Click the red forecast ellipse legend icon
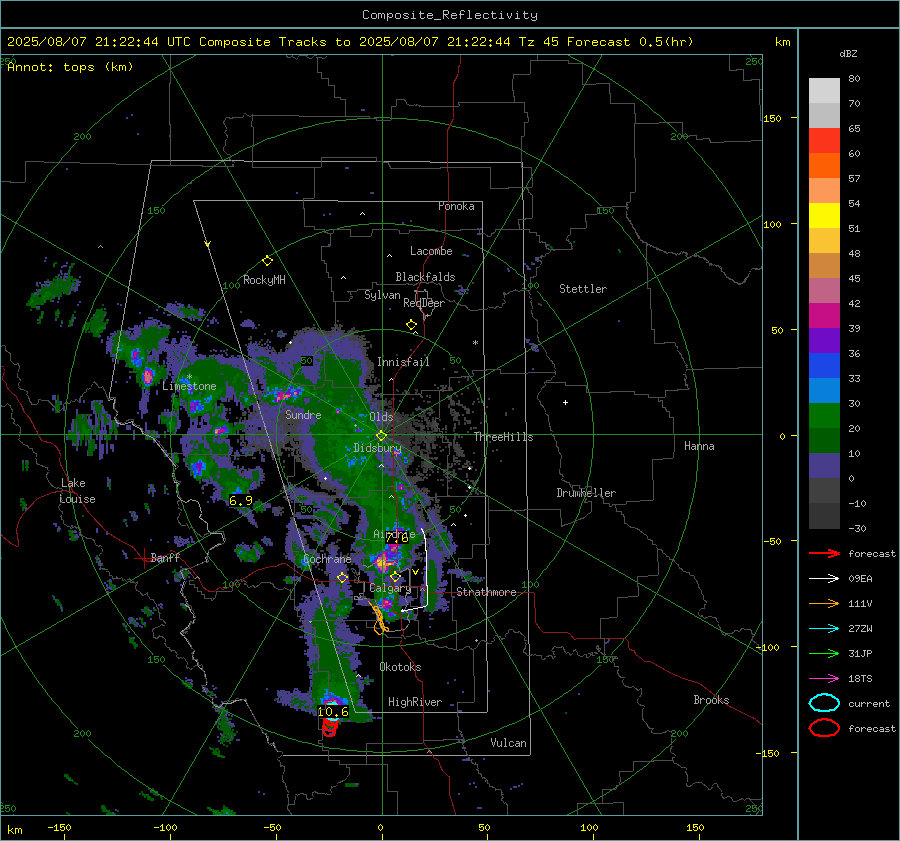This screenshot has width=900, height=841. (824, 728)
